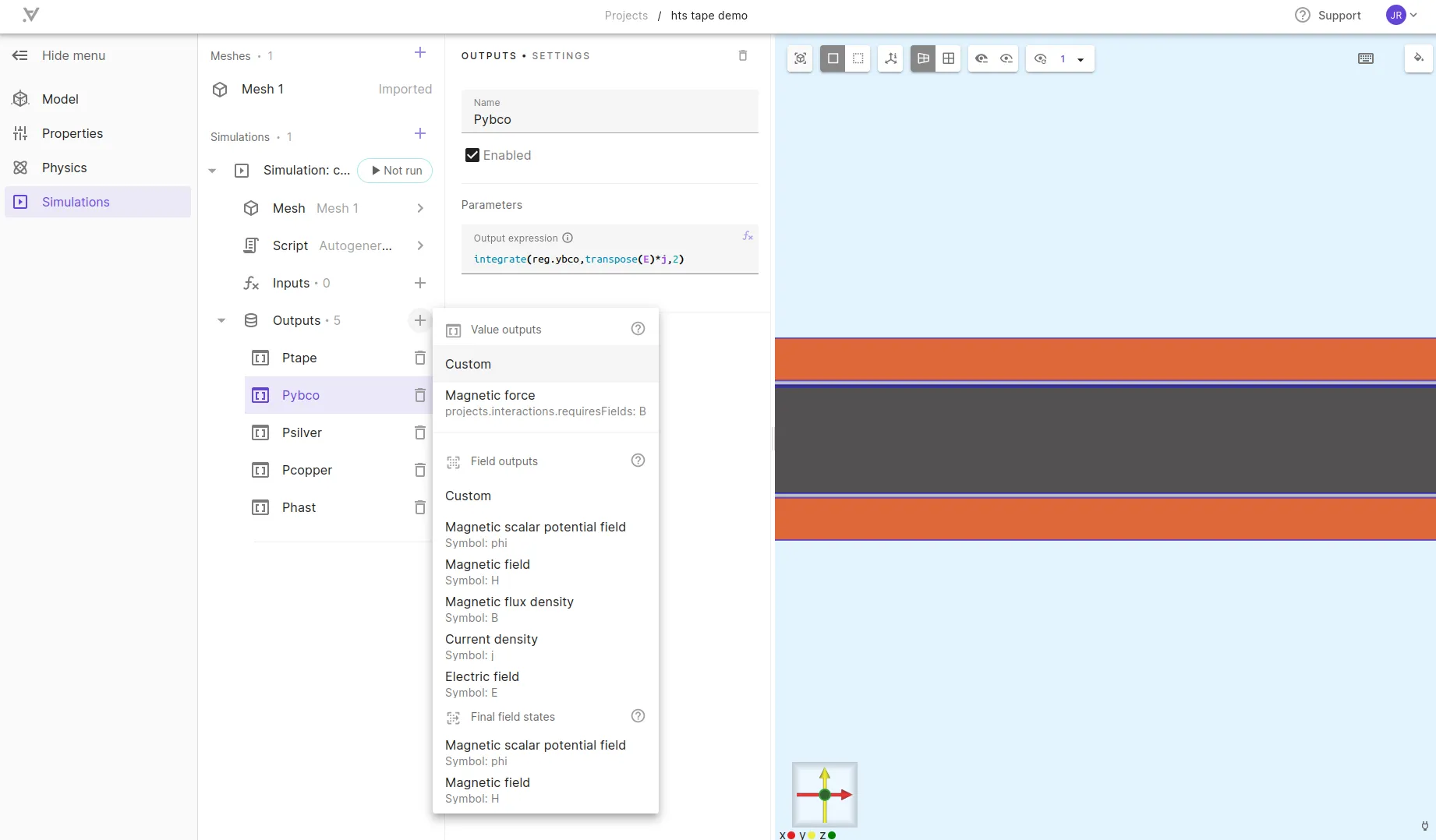Delete the Ptape output
1436x840 pixels.
point(419,358)
